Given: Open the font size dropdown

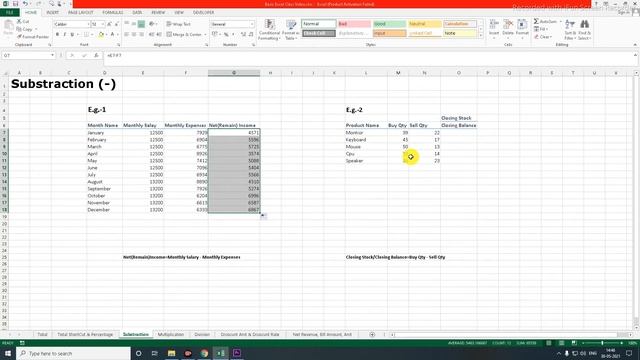Looking at the screenshot, I should click(x=102, y=24).
